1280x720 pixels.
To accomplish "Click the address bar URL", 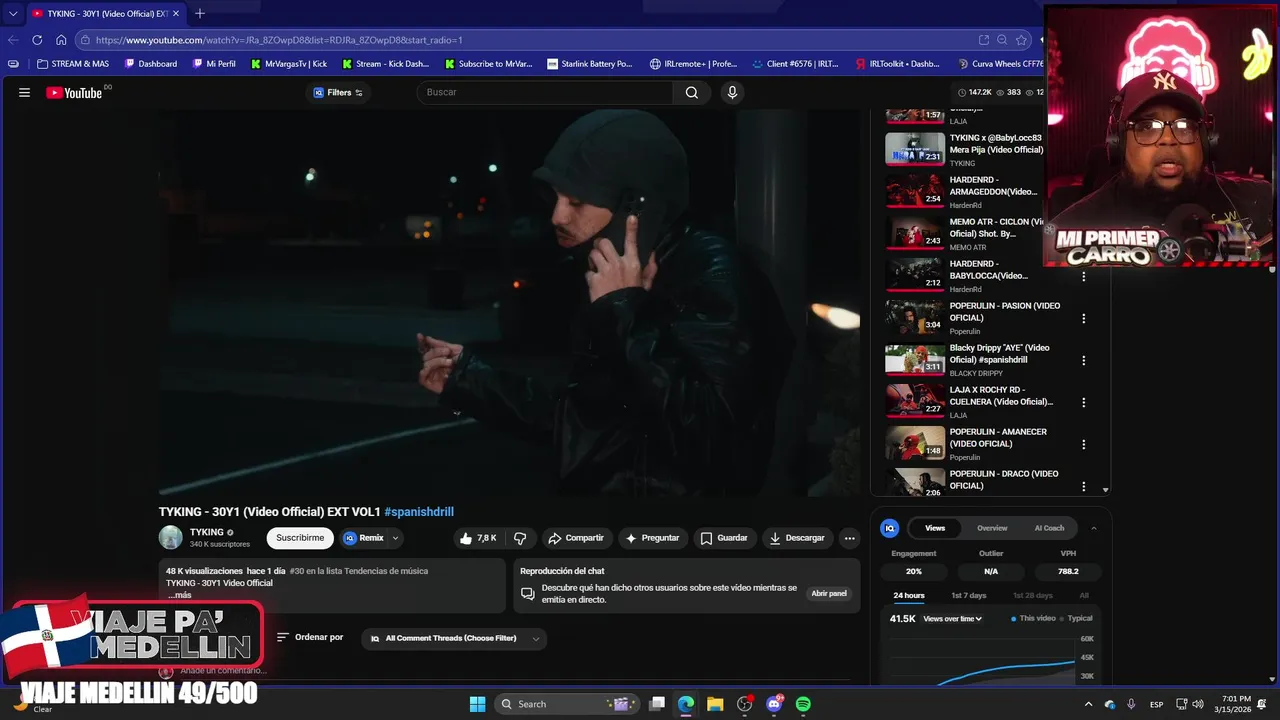I will tap(279, 40).
